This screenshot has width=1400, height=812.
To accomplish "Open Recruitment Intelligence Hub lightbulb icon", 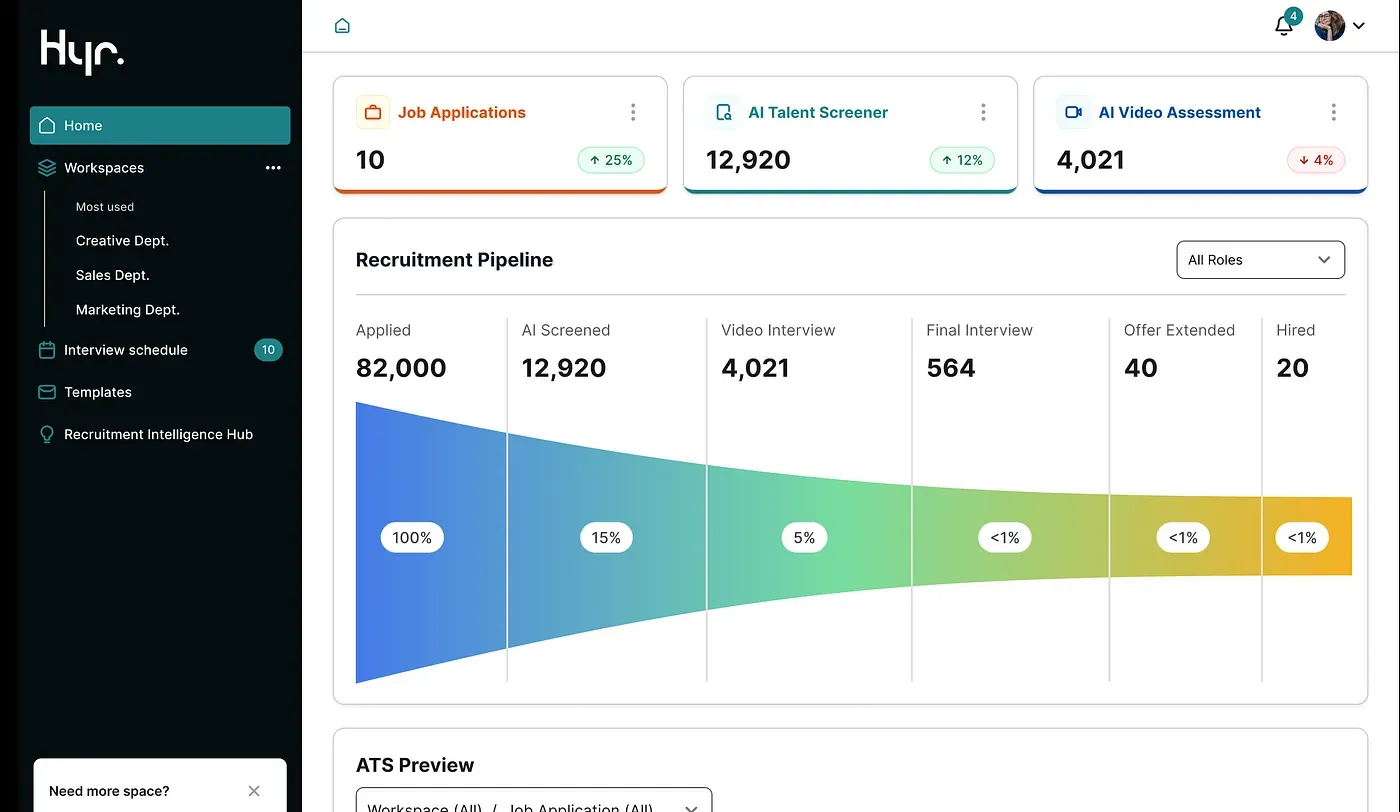I will tap(46, 434).
